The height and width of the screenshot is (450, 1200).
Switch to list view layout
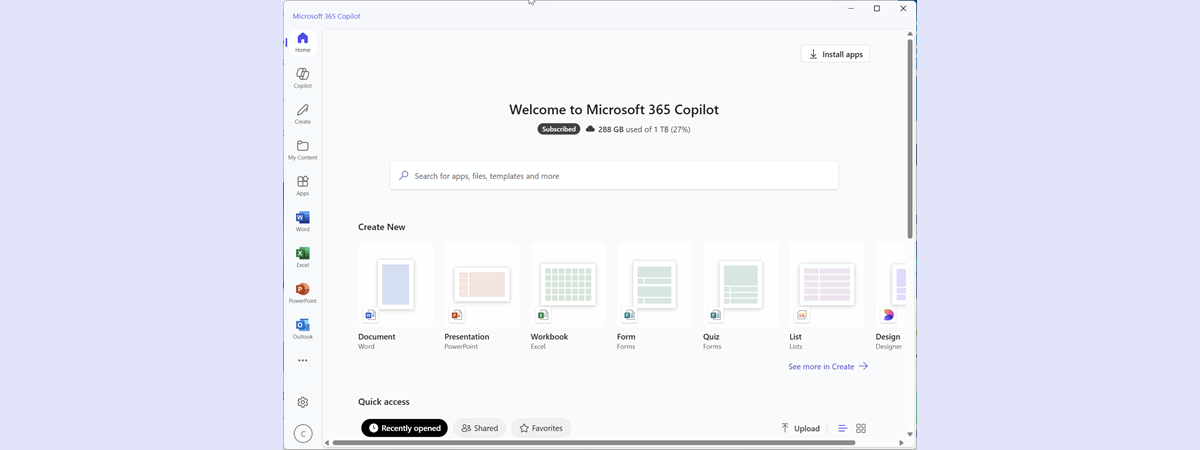coord(843,428)
